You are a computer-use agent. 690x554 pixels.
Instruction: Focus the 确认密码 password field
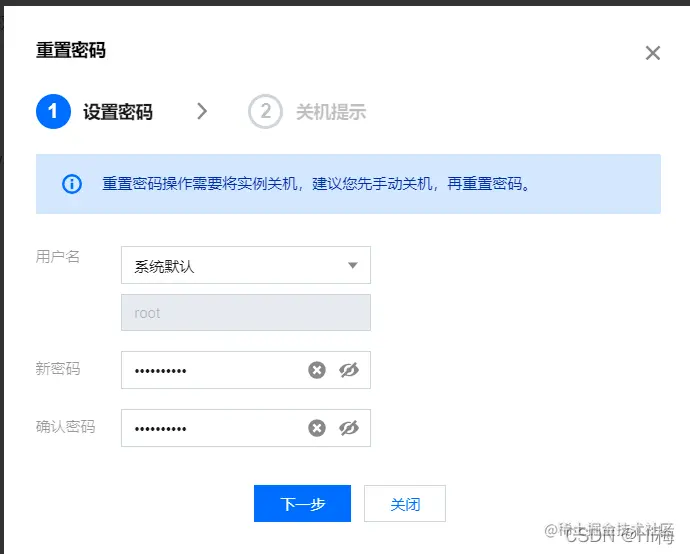coord(246,428)
